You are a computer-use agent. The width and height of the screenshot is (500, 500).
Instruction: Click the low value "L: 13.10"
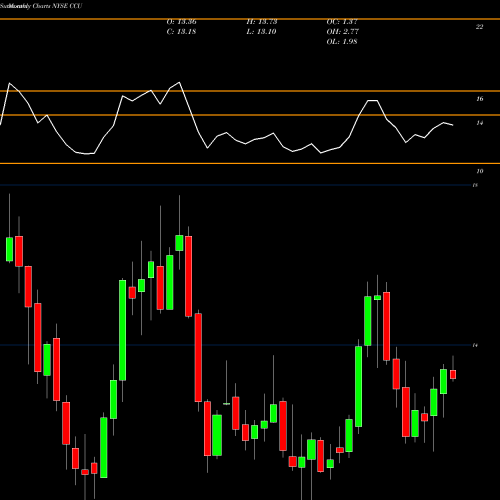pos(261,32)
